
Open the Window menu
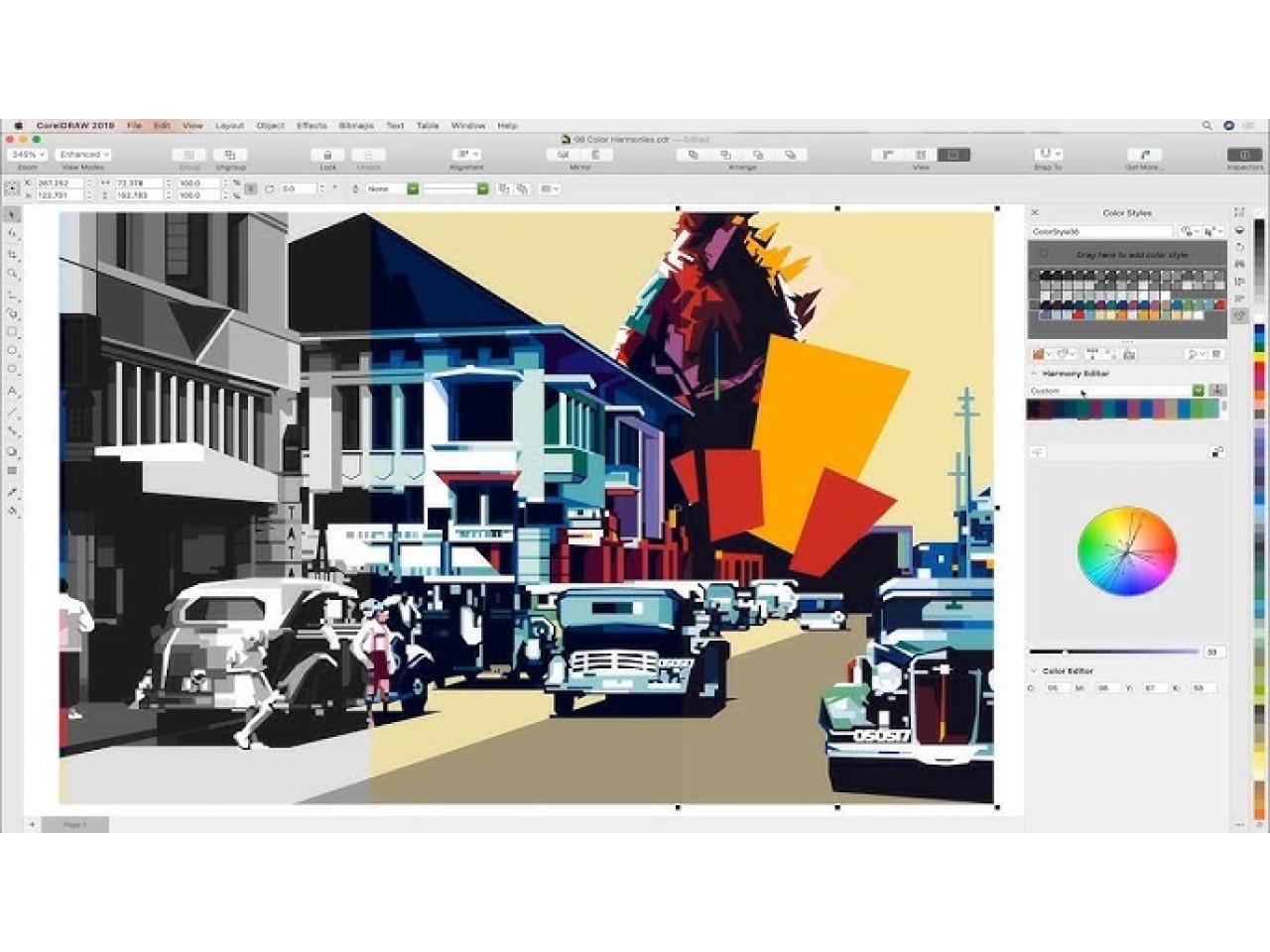[468, 126]
